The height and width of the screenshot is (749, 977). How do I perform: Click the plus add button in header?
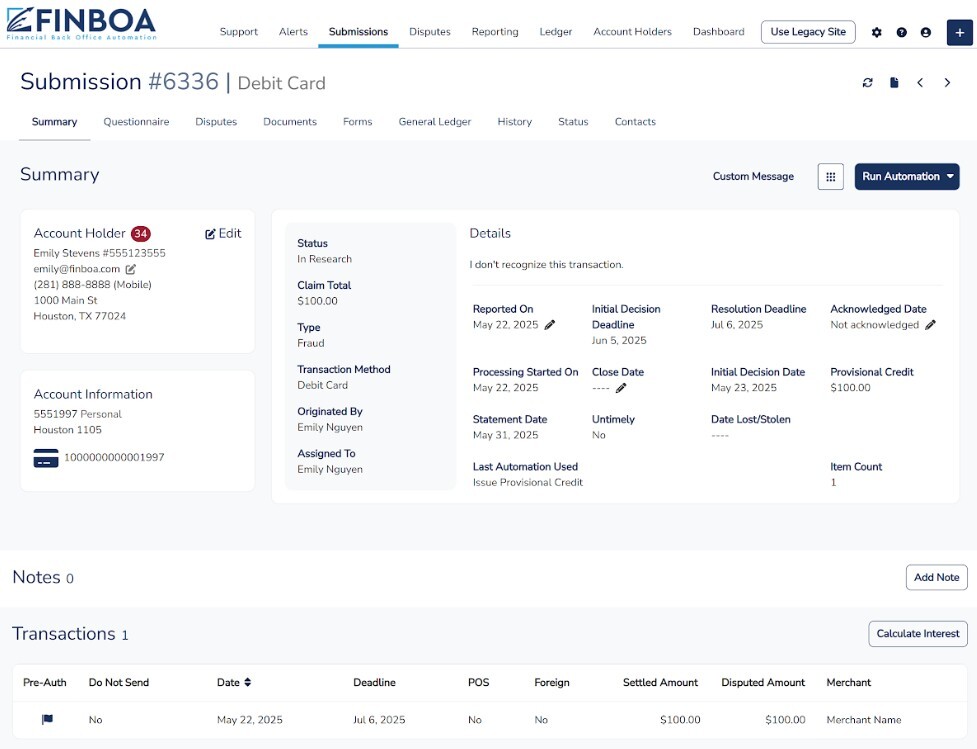[959, 32]
